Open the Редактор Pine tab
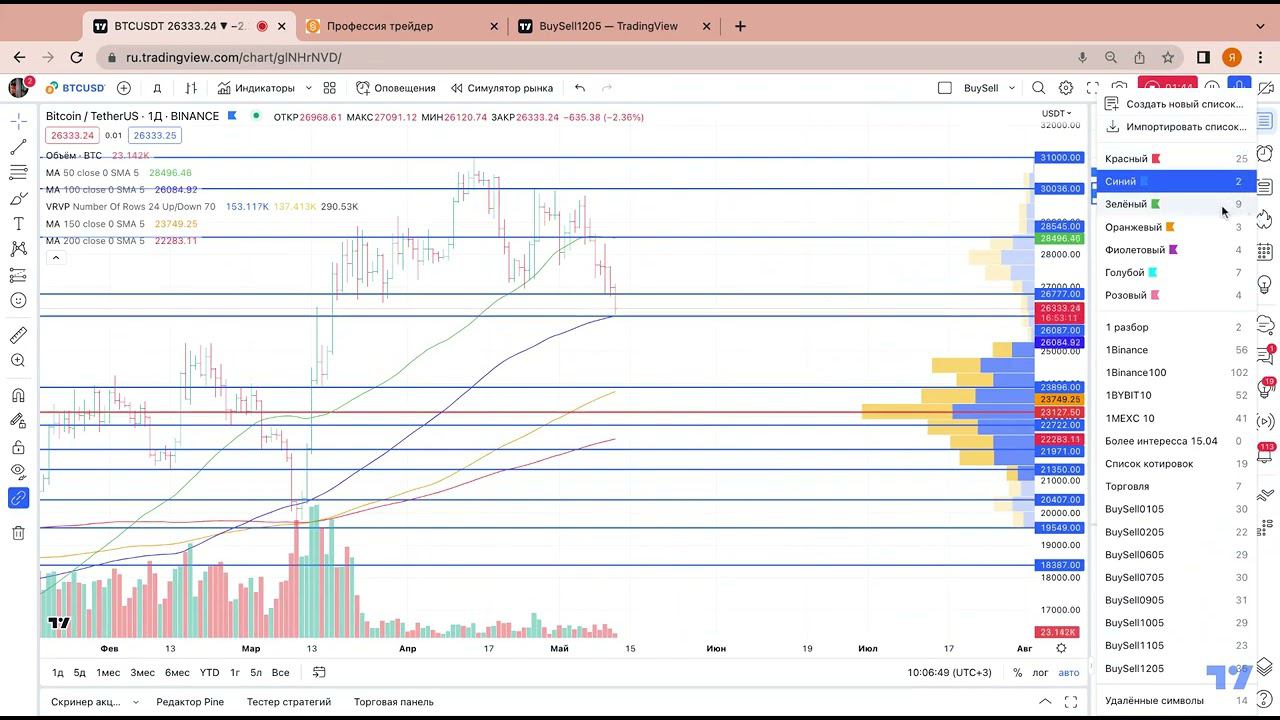Image resolution: width=1280 pixels, height=720 pixels. click(190, 702)
